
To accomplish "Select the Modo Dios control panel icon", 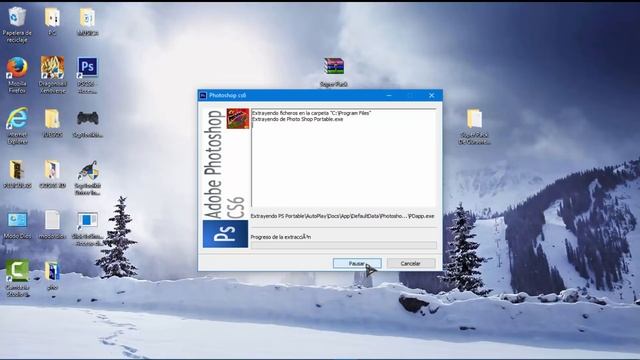I will (x=17, y=224).
